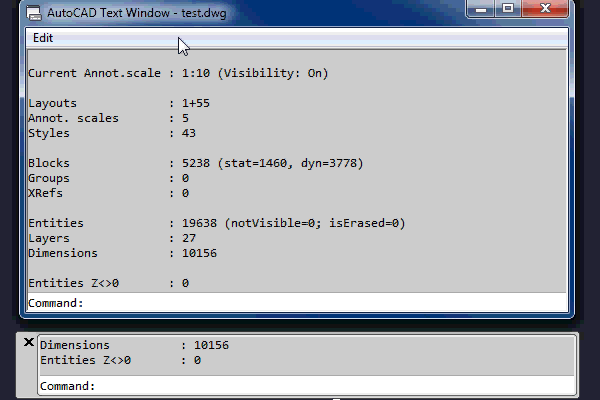Open the Edit menu
The width and height of the screenshot is (600, 400).
point(43,38)
